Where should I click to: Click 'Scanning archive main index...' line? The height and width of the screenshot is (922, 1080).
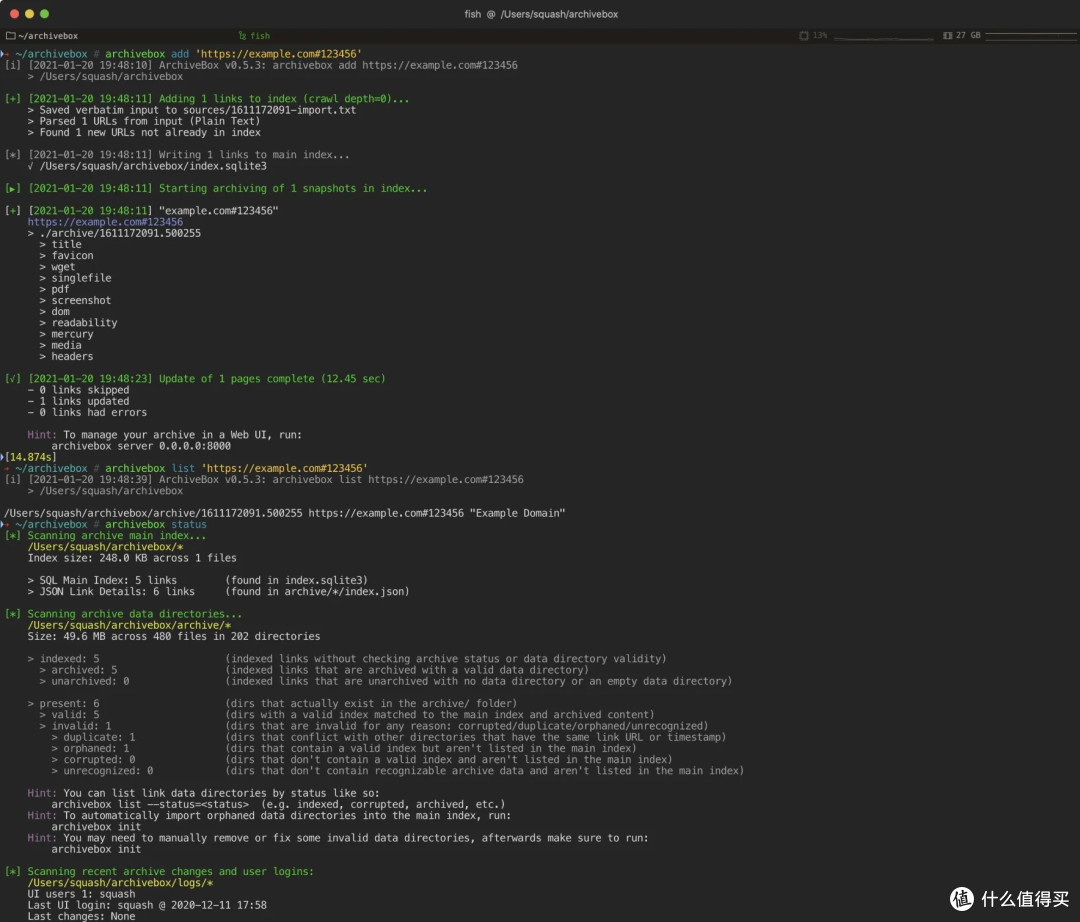click(x=105, y=536)
